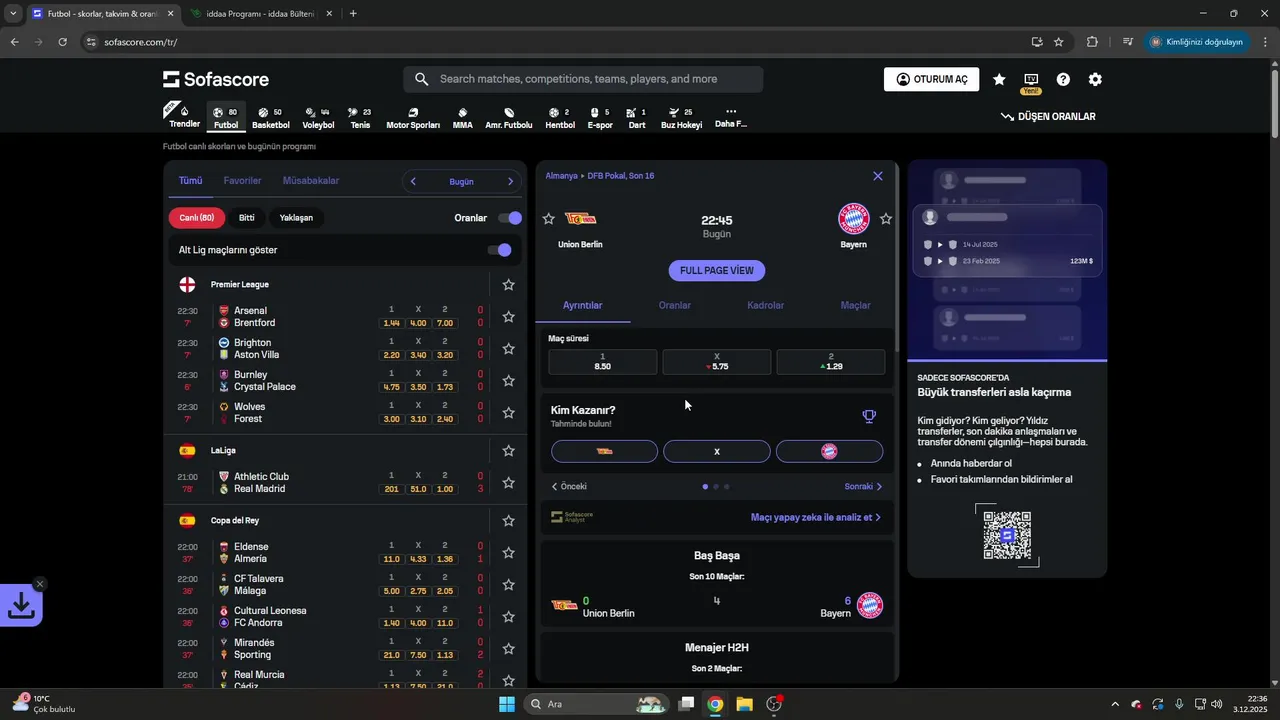This screenshot has width=1280, height=720.
Task: Open the E-spor category
Action: (x=600, y=118)
